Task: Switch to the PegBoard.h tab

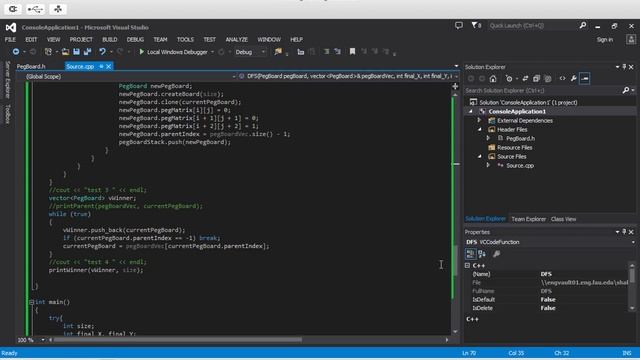Action: tap(31, 66)
